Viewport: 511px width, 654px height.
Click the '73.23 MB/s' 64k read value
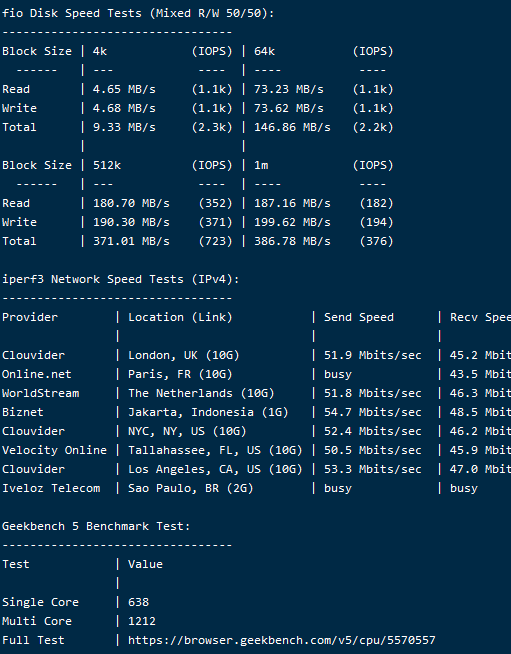[x=289, y=89]
